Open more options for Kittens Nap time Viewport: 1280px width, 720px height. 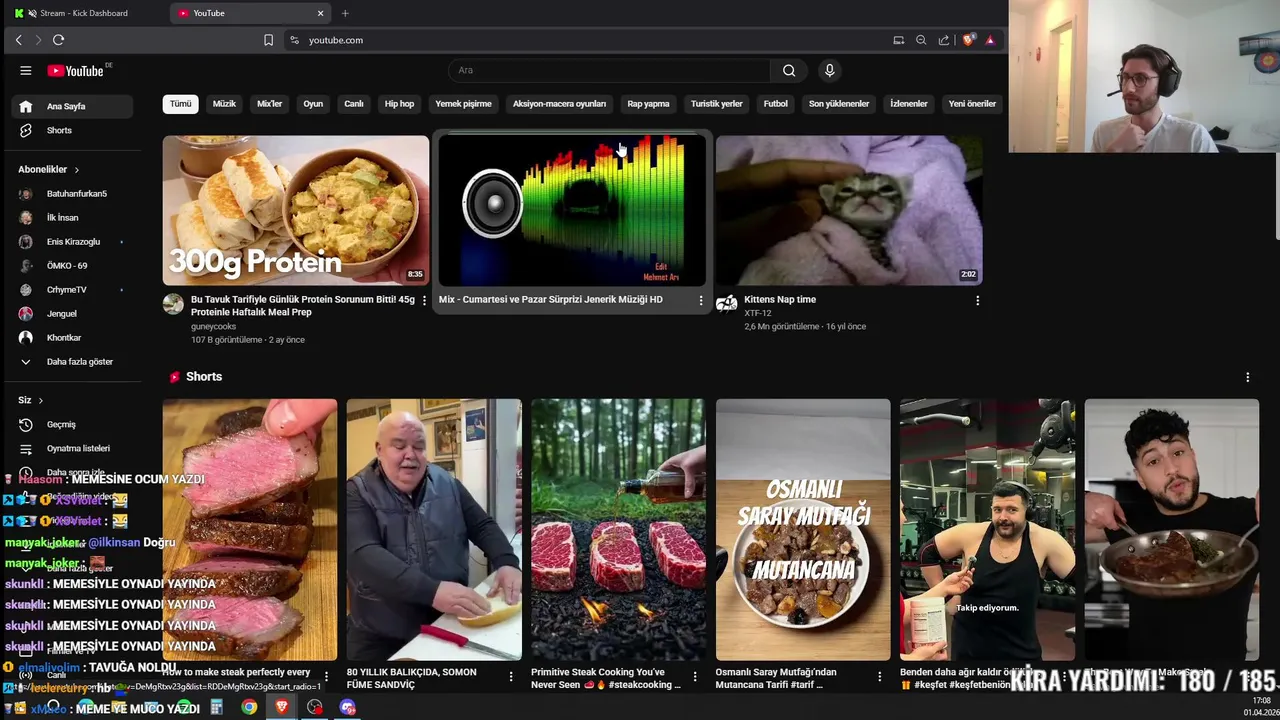[x=977, y=300]
